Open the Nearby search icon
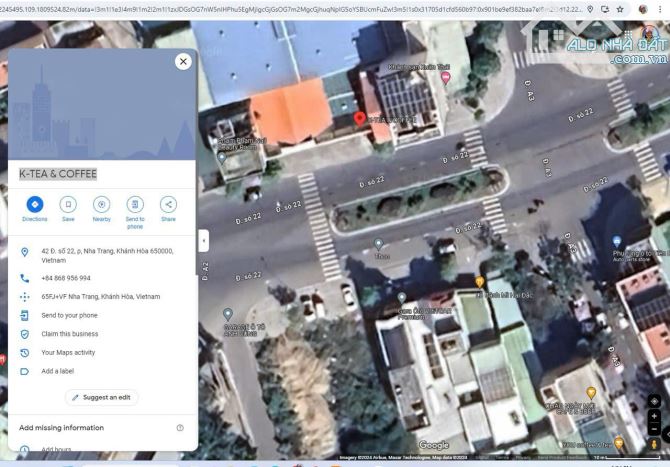The image size is (670, 467). pos(101,204)
